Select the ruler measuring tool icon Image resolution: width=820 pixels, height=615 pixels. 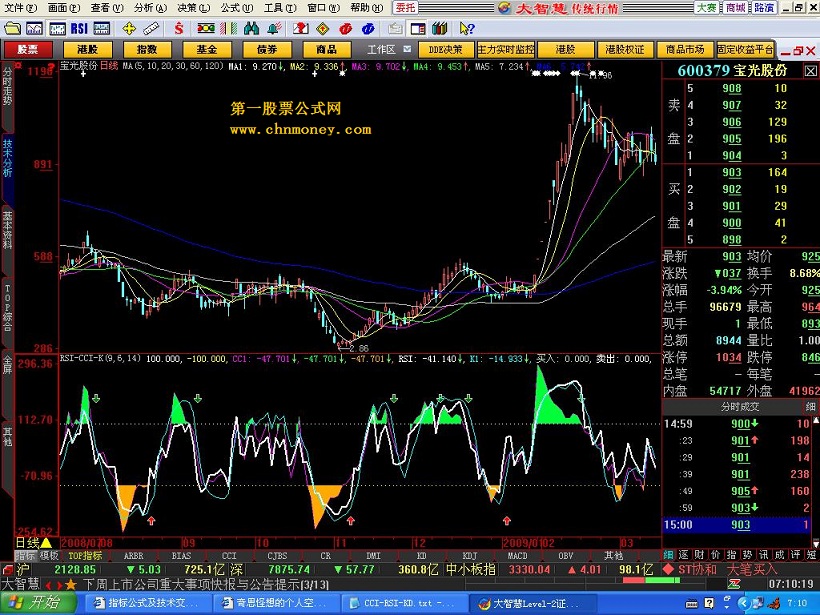coord(151,28)
